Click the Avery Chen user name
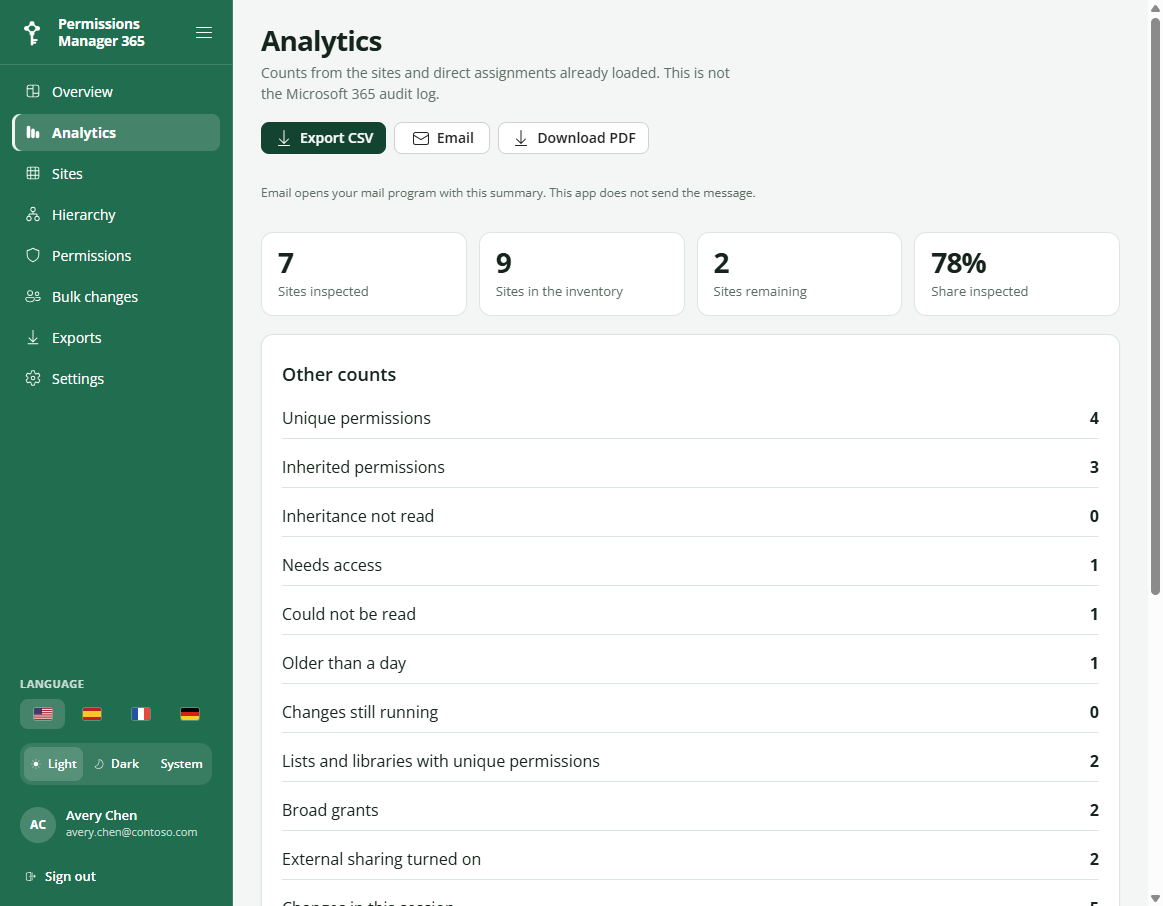Screen dimensions: 1163x906 click(102, 816)
